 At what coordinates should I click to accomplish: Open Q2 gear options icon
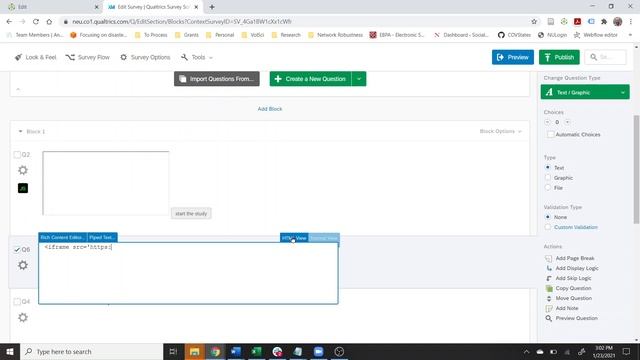coord(23,170)
